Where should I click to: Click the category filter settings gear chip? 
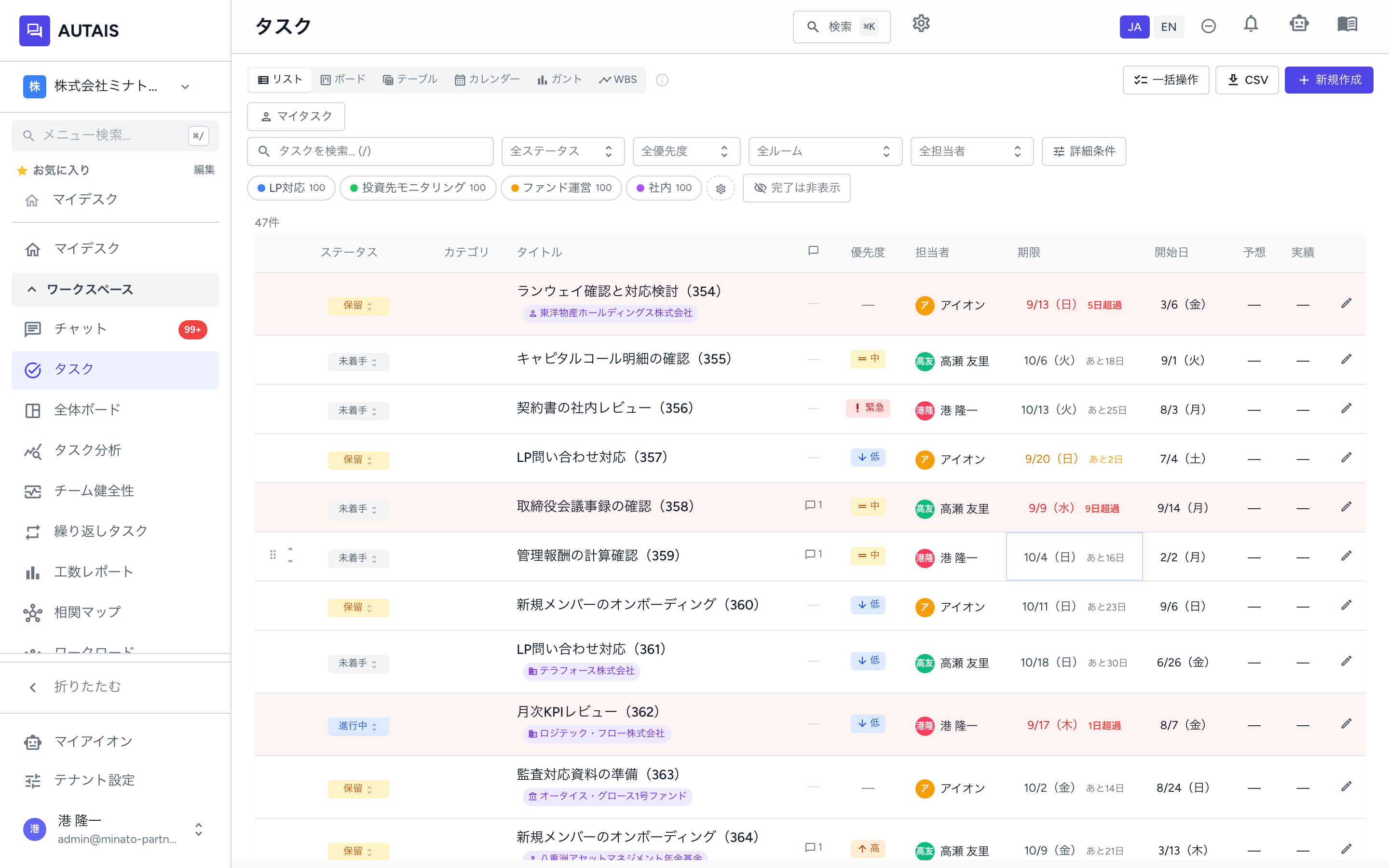721,188
